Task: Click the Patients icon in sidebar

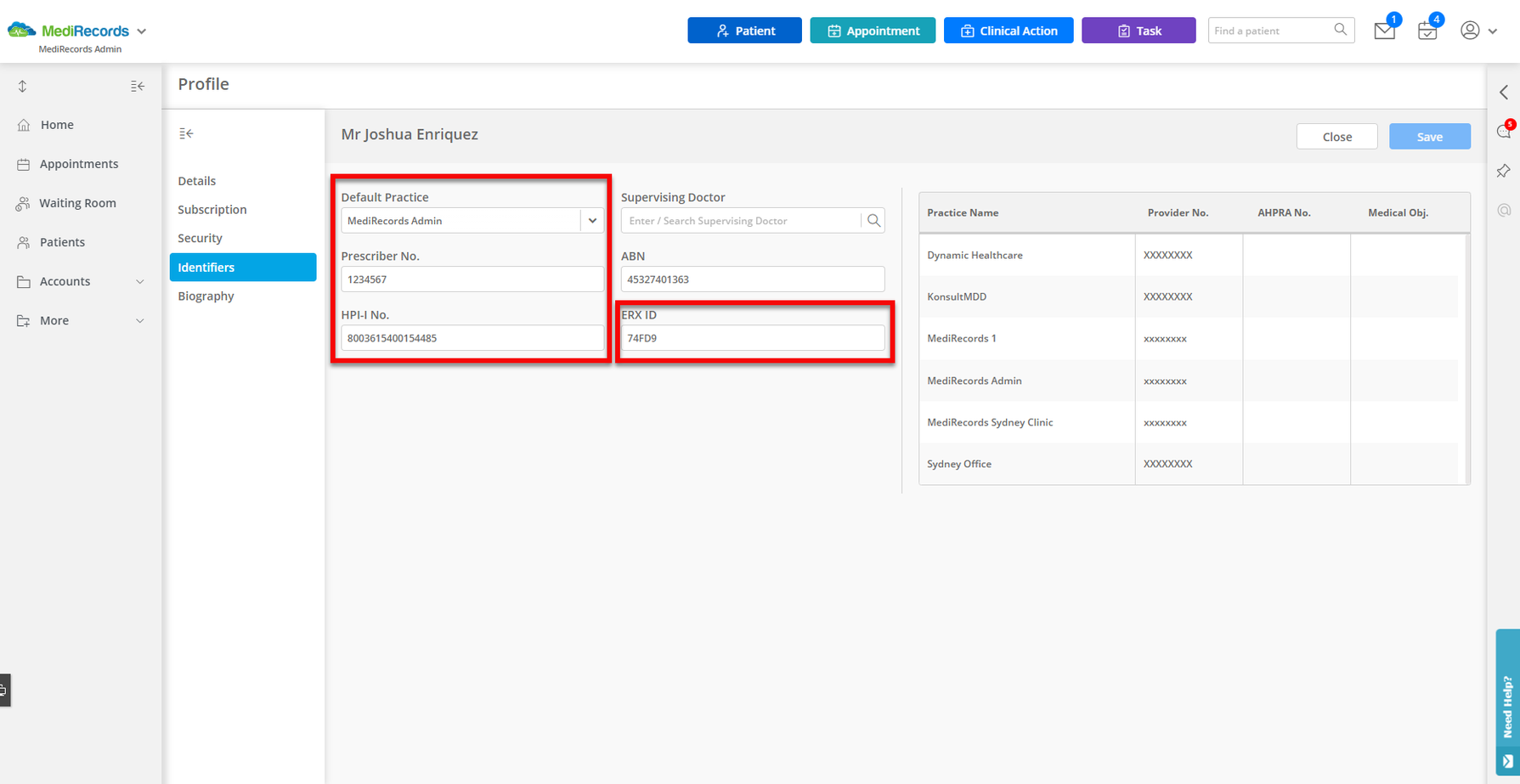Action: pyautogui.click(x=24, y=242)
